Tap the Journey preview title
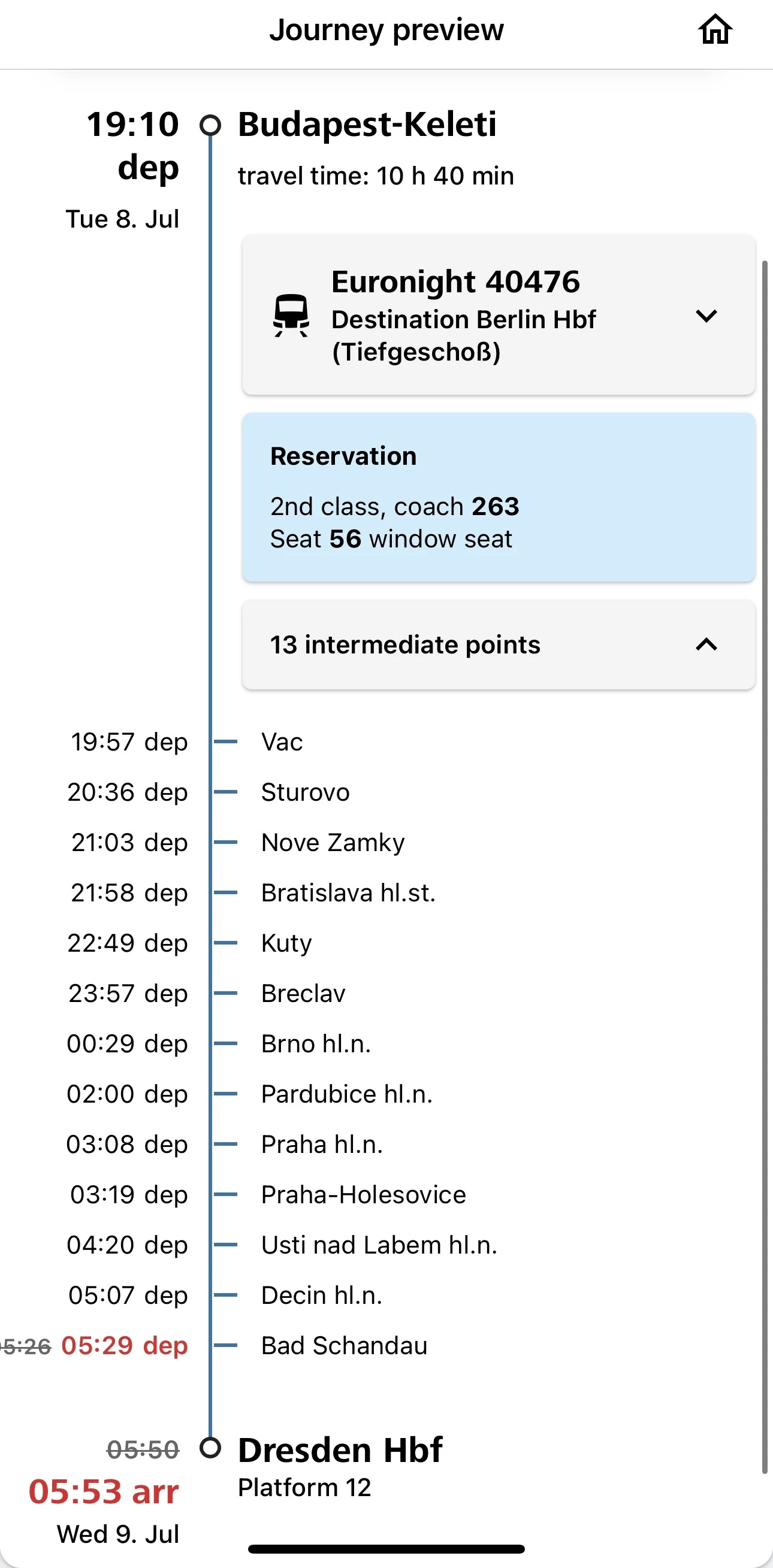Viewport: 773px width, 1568px height. (386, 30)
